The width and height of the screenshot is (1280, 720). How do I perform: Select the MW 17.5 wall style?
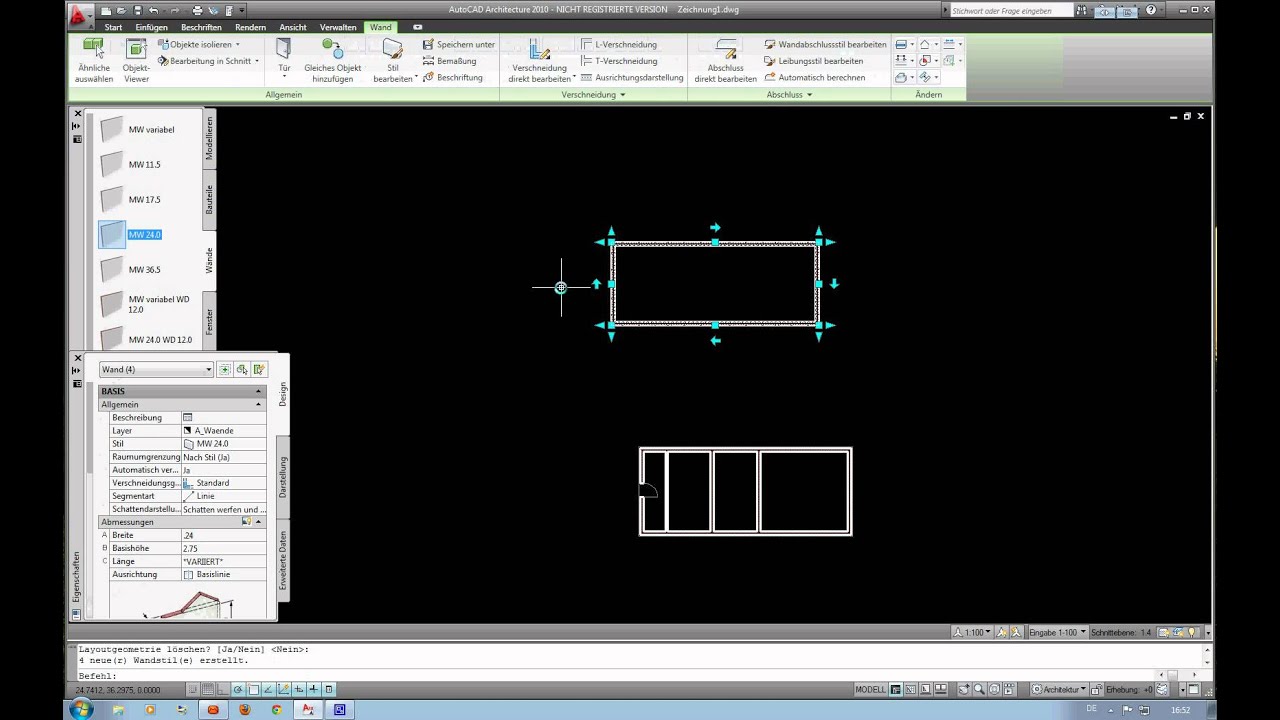click(x=132, y=199)
